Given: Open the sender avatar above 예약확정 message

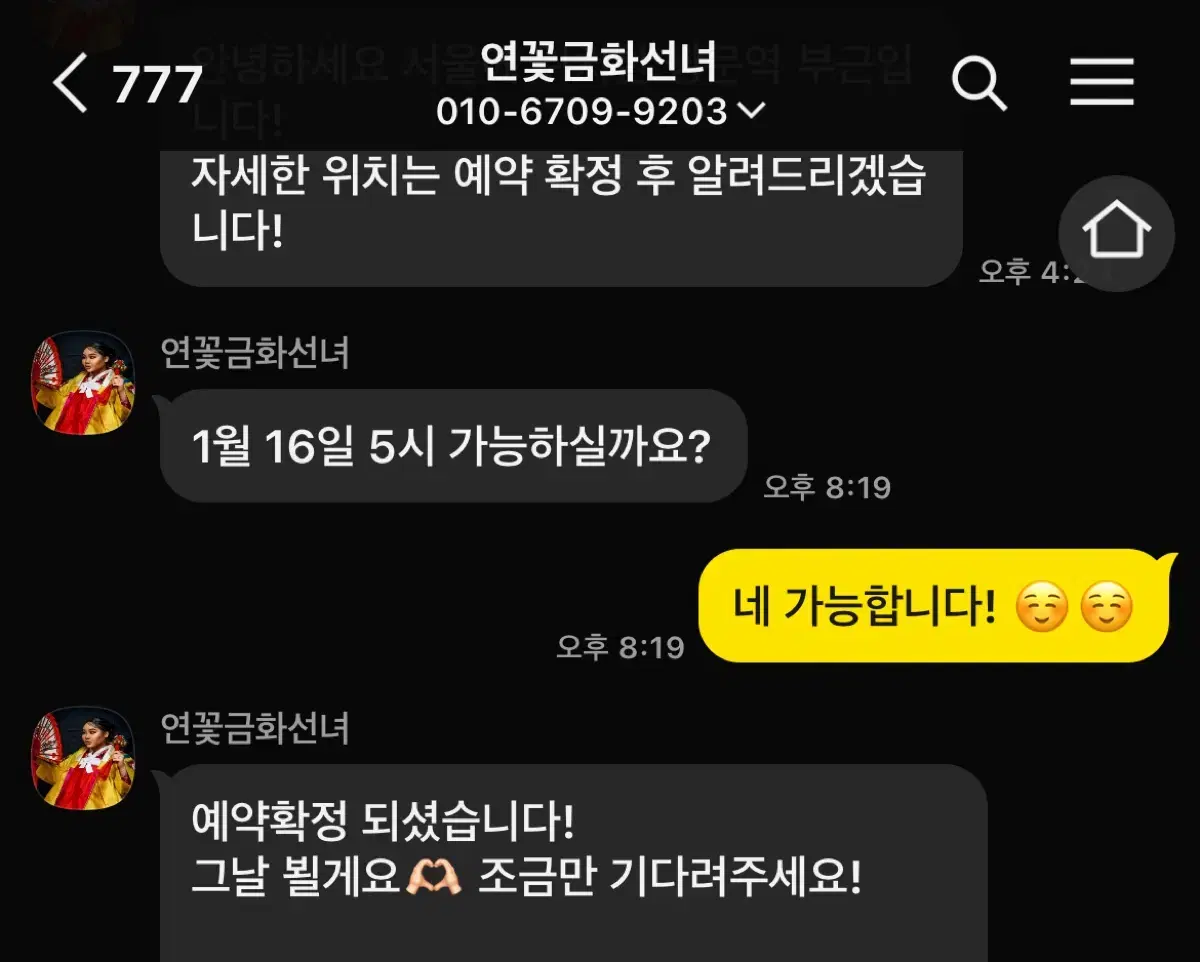Looking at the screenshot, I should (x=84, y=759).
